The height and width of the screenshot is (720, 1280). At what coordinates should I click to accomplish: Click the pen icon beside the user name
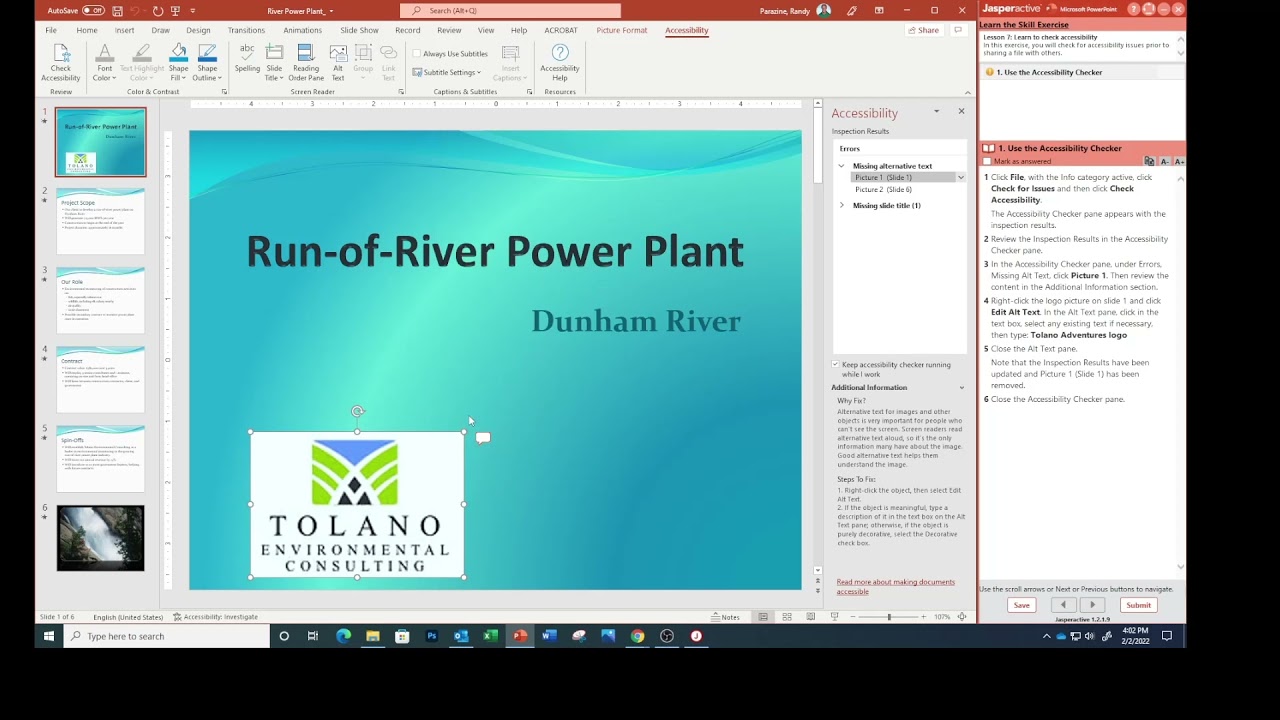pyautogui.click(x=851, y=11)
